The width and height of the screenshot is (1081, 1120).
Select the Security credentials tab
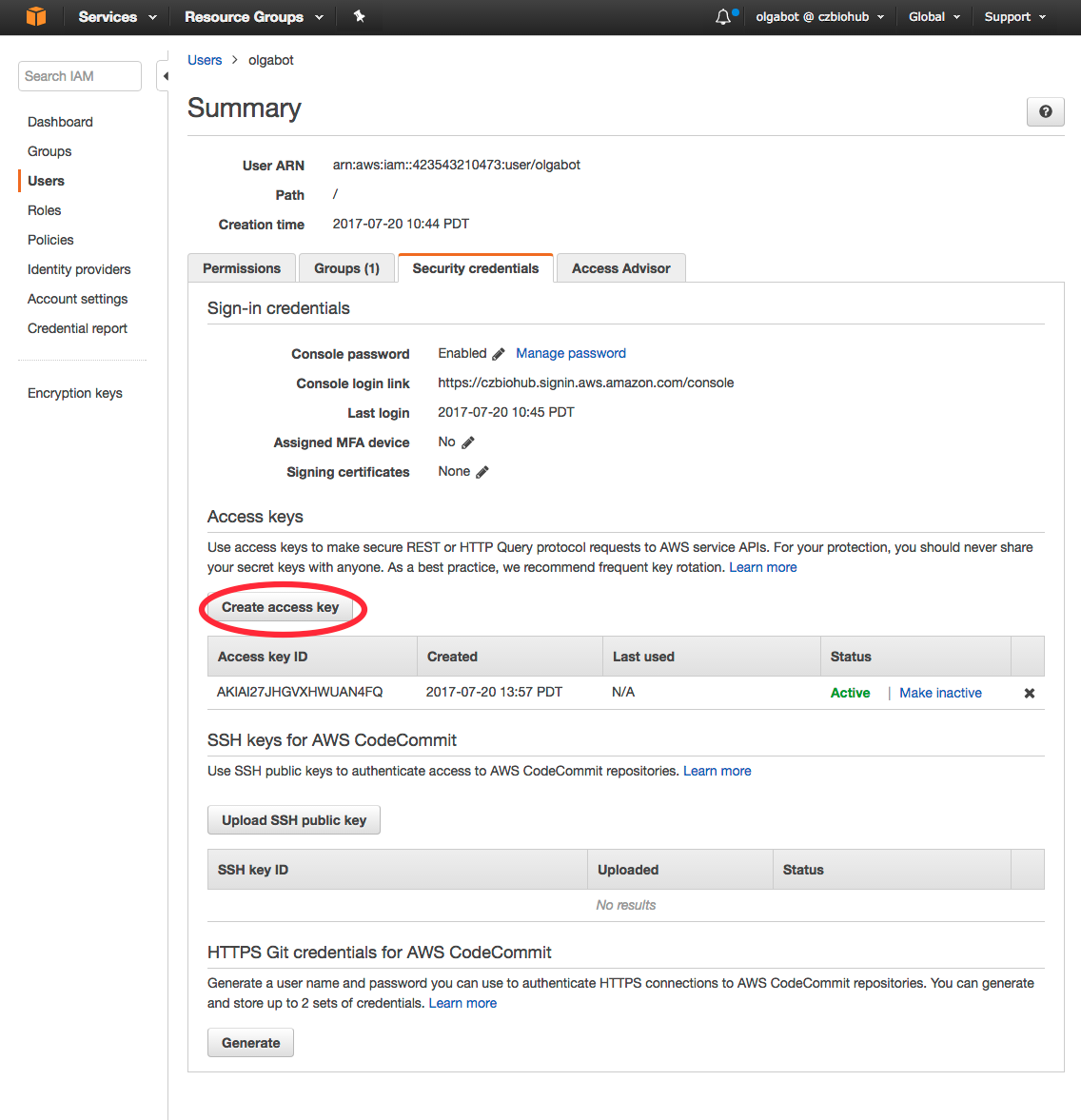476,268
